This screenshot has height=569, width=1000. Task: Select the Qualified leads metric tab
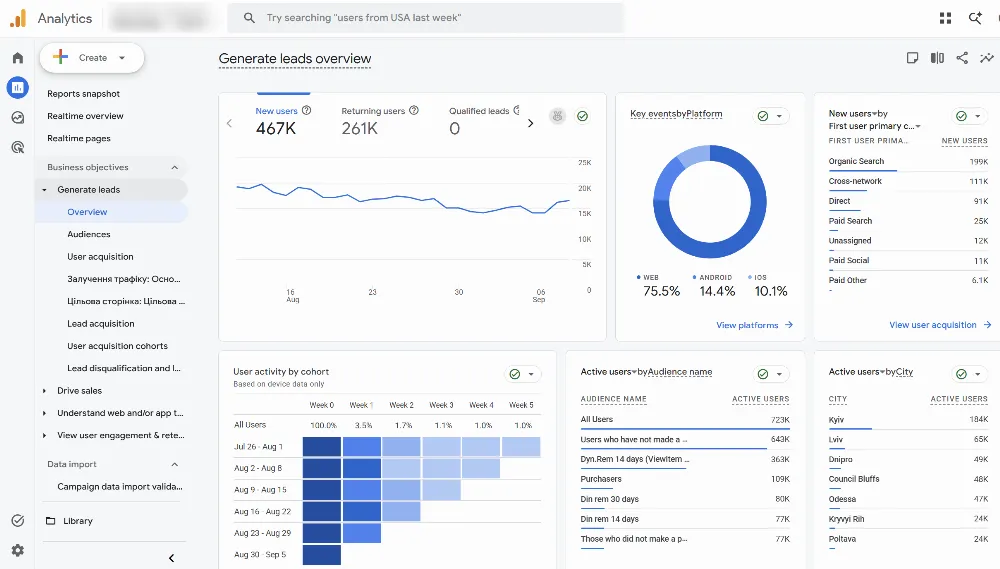(x=484, y=121)
